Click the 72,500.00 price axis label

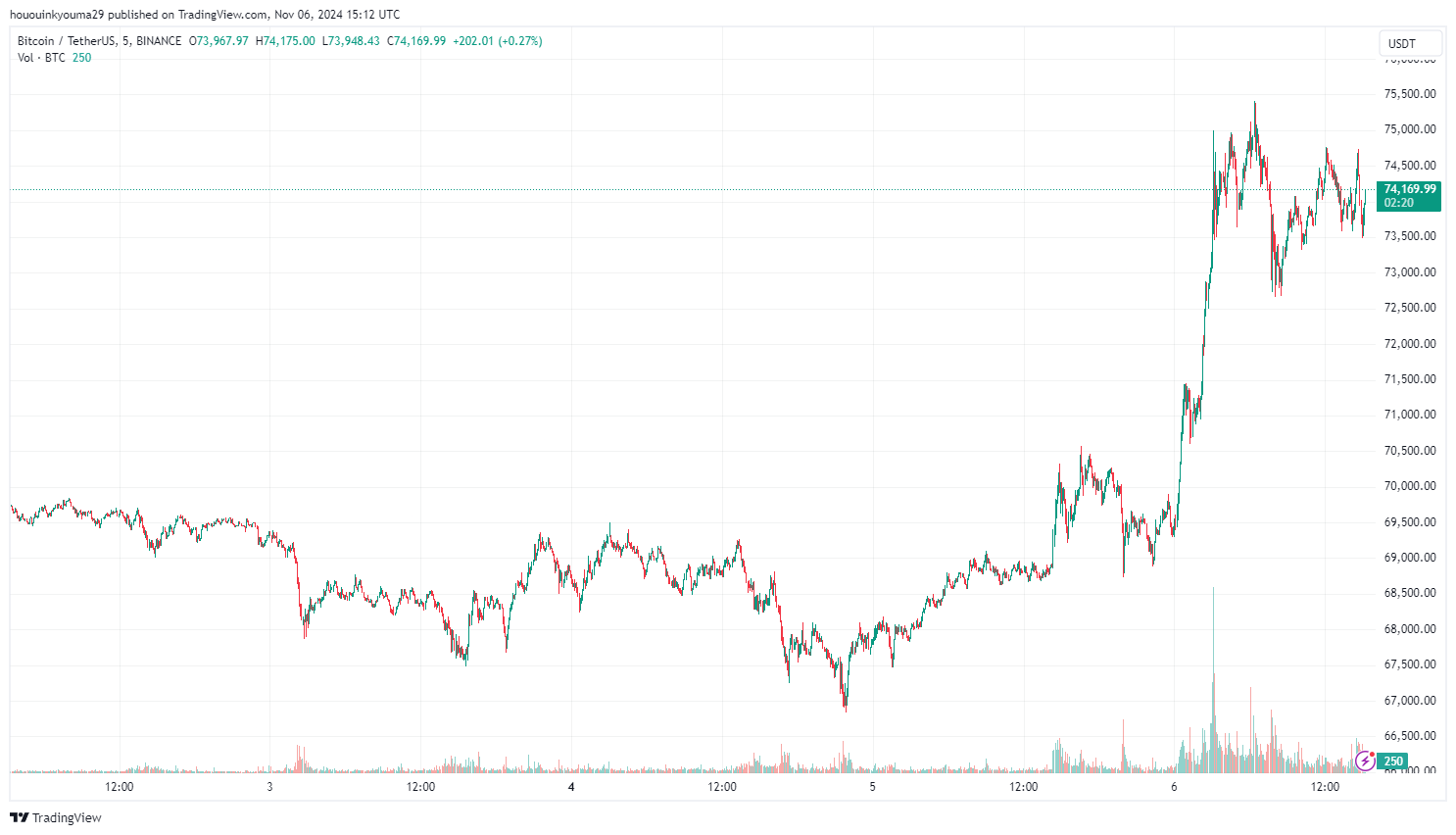(x=1410, y=308)
